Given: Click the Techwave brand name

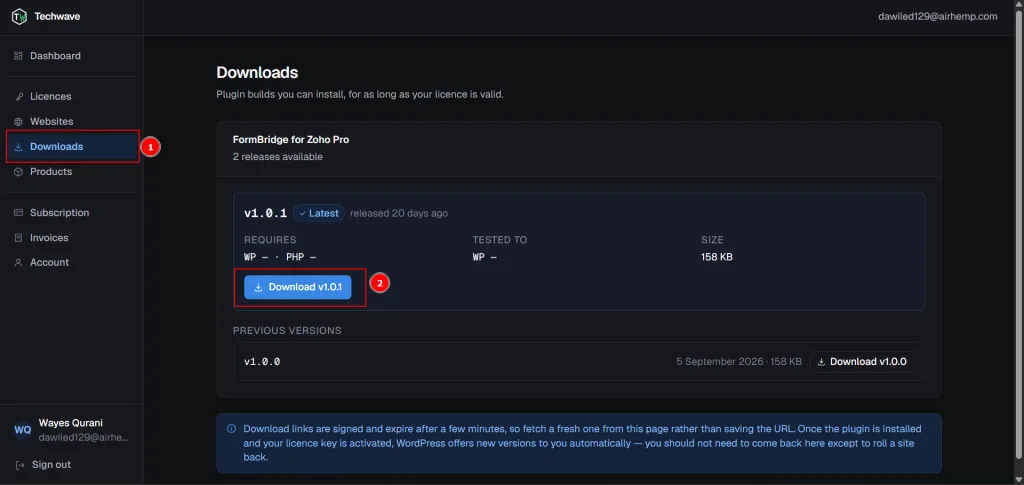Looking at the screenshot, I should point(57,16).
